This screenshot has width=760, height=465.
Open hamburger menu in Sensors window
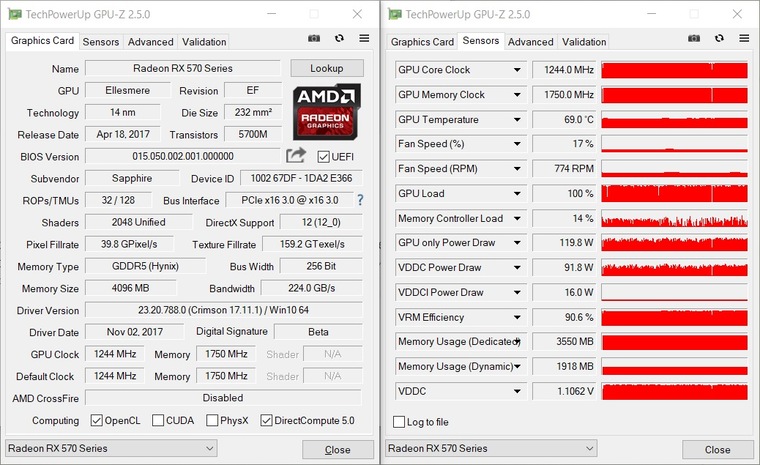click(744, 38)
